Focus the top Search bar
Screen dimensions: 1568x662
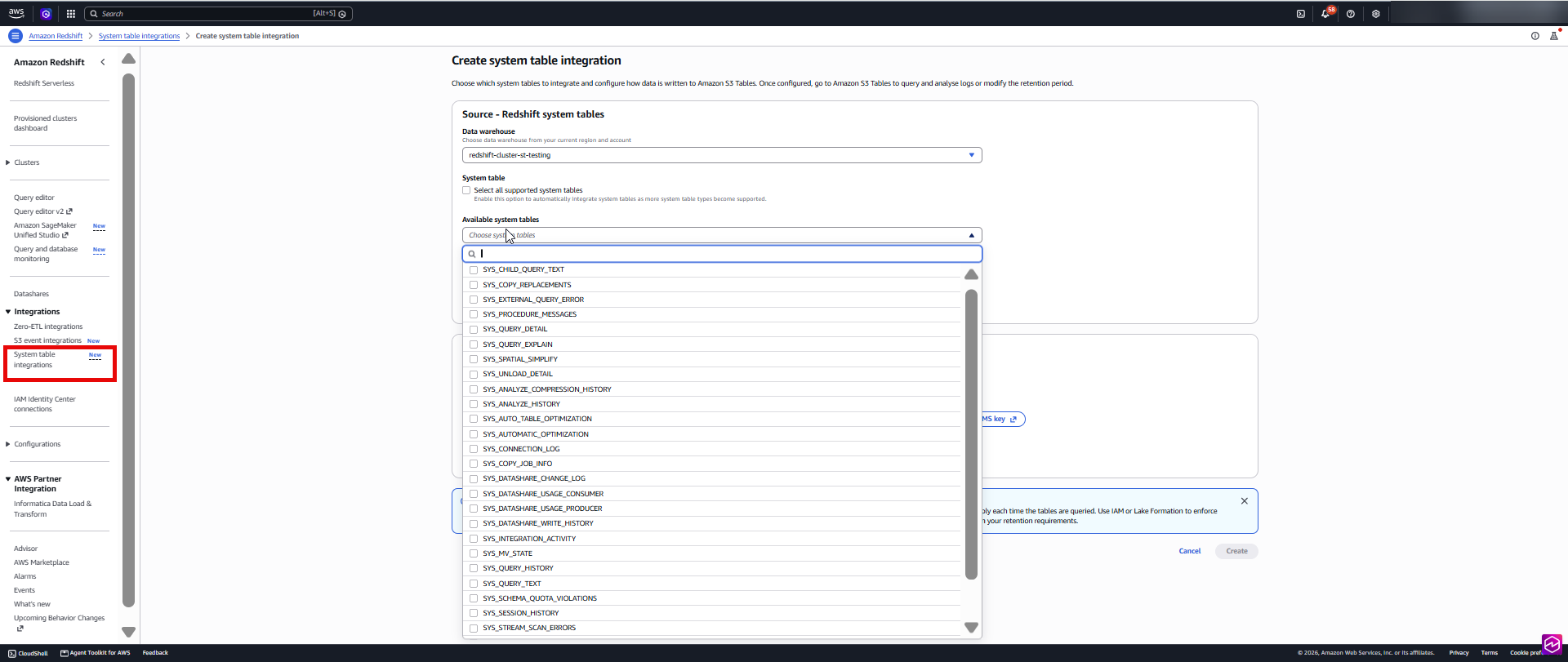click(218, 14)
